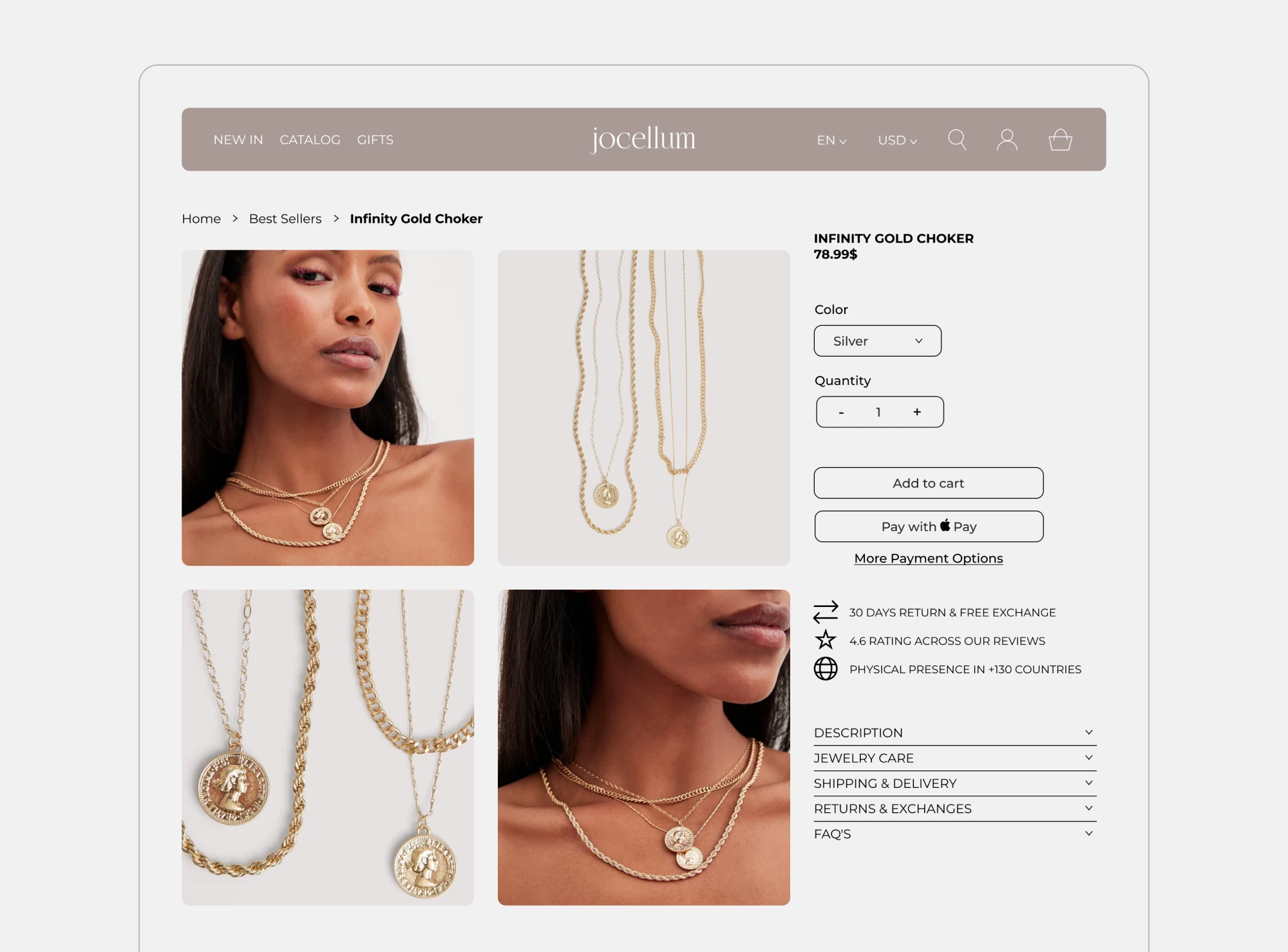
Task: Click the star rating icon
Action: tap(826, 640)
